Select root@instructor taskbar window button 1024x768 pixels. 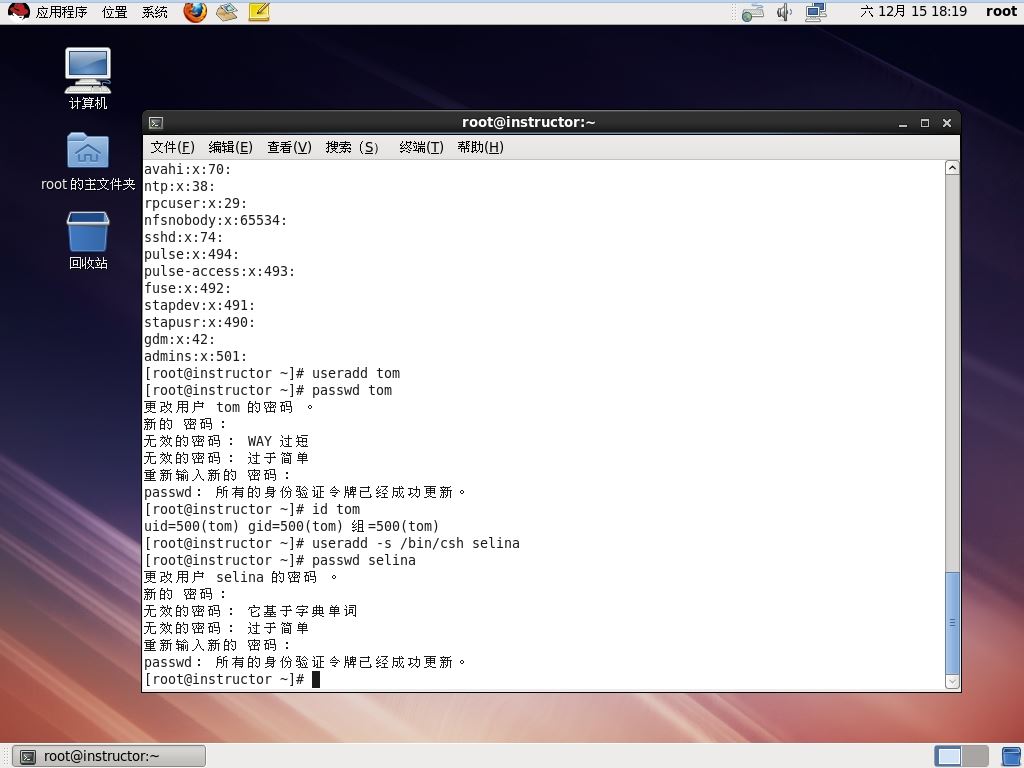[109, 756]
